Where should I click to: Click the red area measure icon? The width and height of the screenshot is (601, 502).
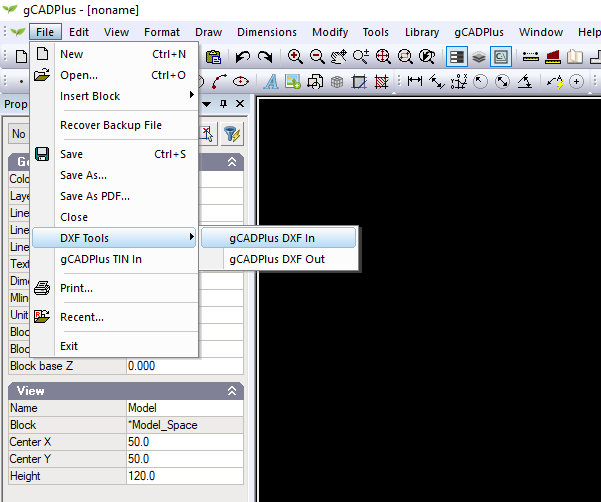coord(552,57)
